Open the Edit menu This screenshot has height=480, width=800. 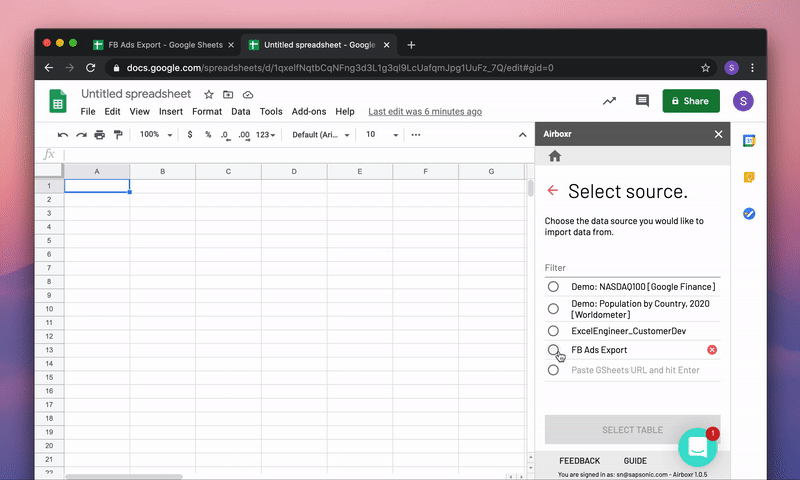pos(112,111)
